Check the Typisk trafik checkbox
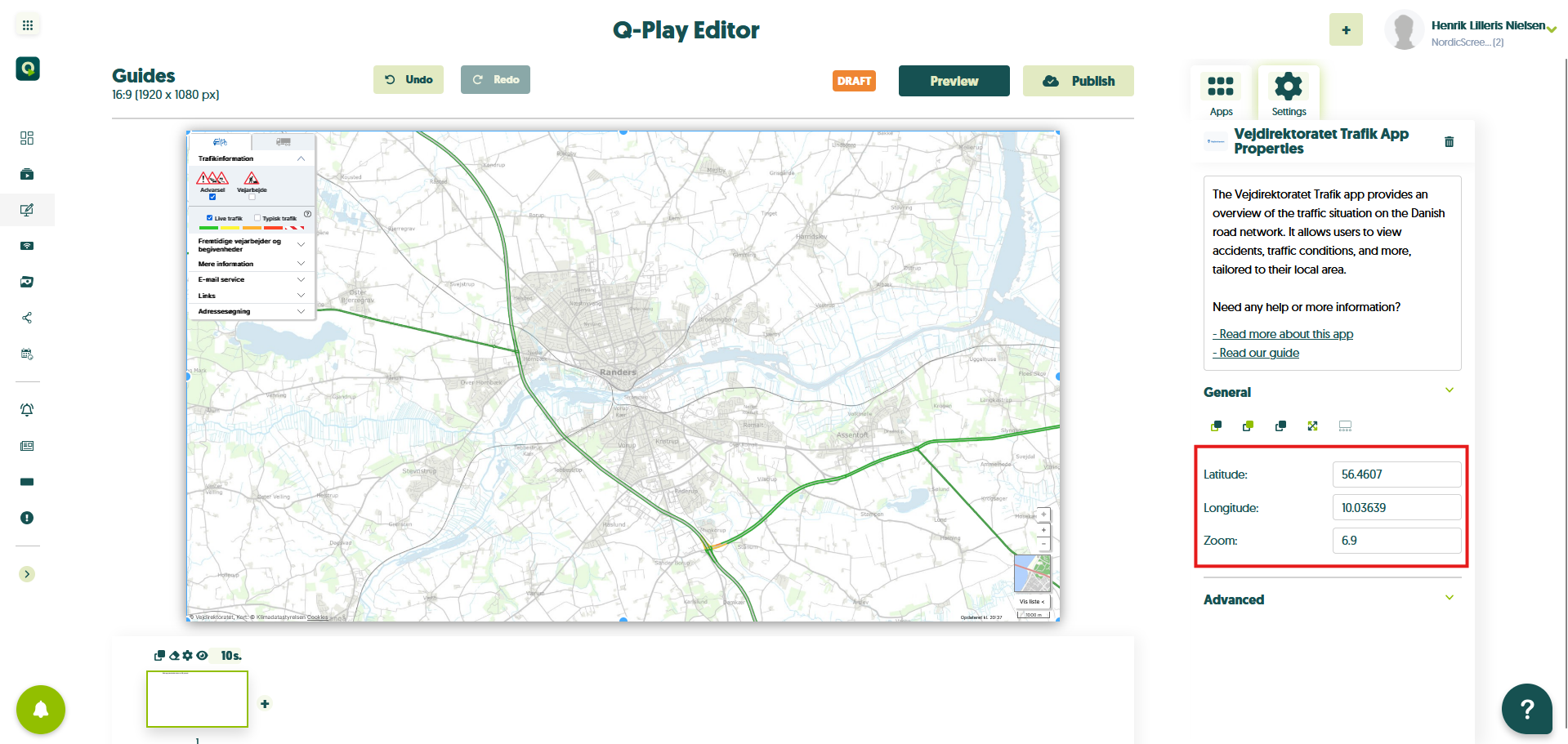Screen dimensions: 1568x744 tap(257, 218)
